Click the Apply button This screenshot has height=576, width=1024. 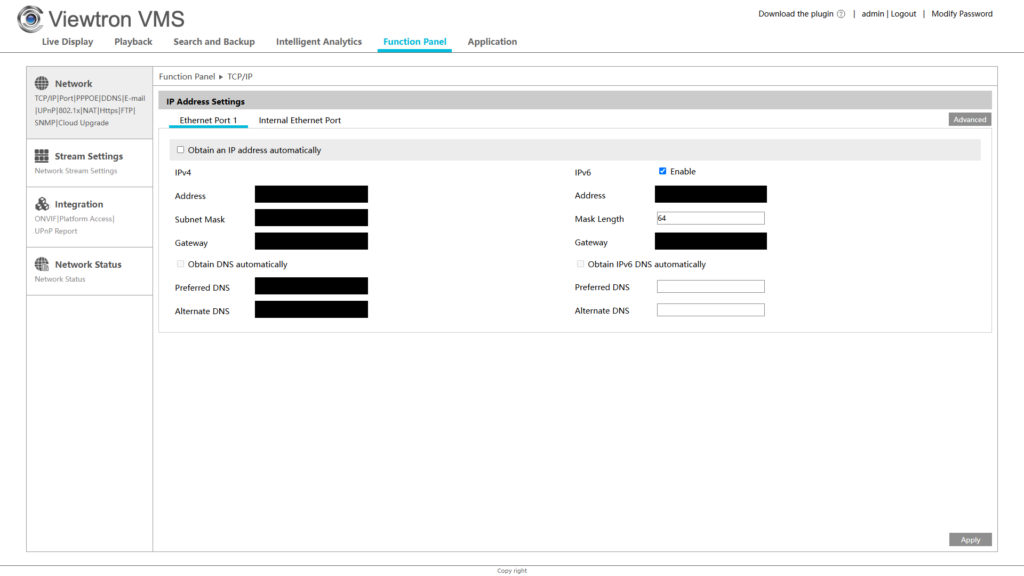[970, 539]
